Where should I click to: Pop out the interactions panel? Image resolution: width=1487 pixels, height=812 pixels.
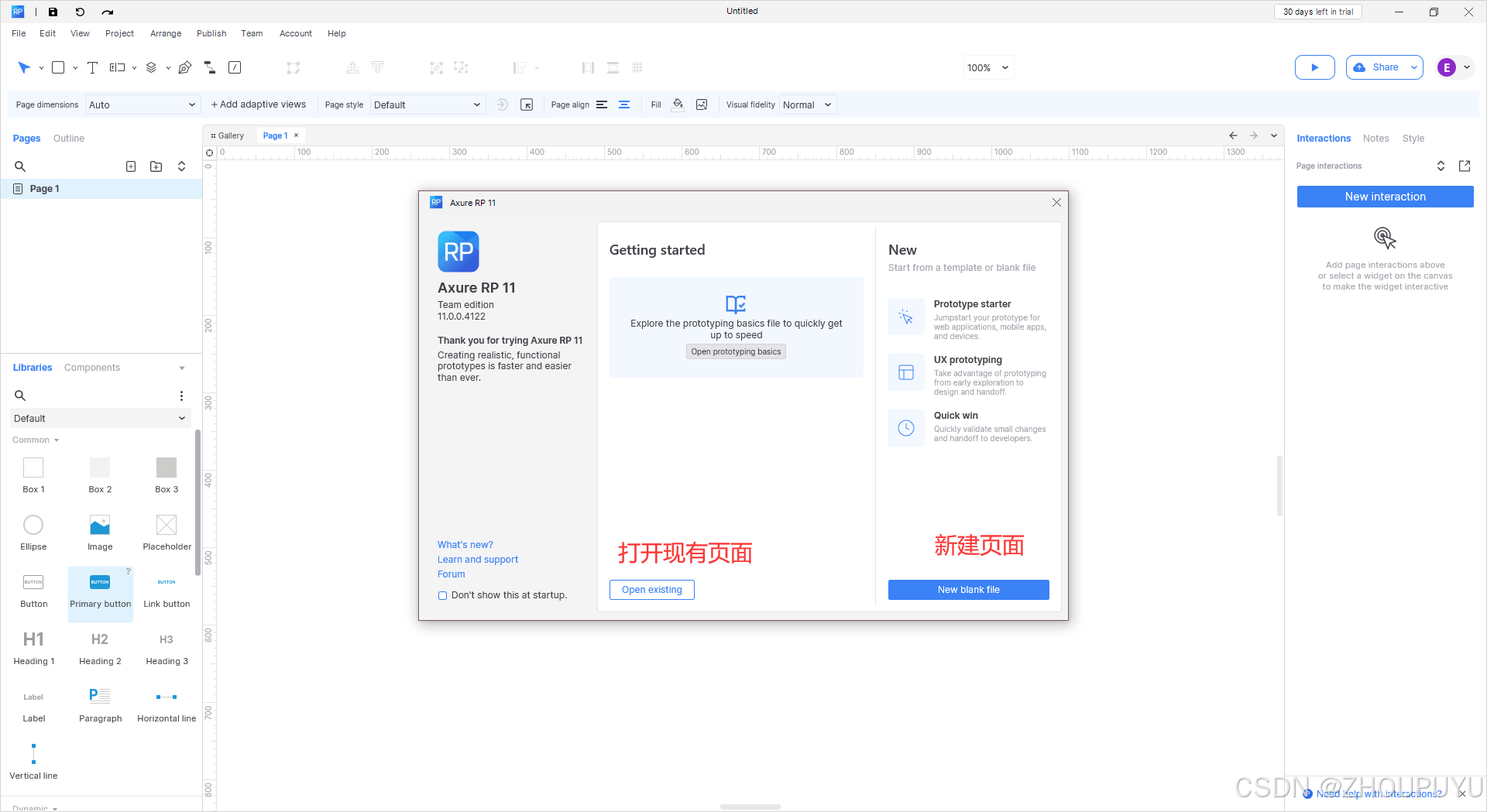[x=1464, y=166]
